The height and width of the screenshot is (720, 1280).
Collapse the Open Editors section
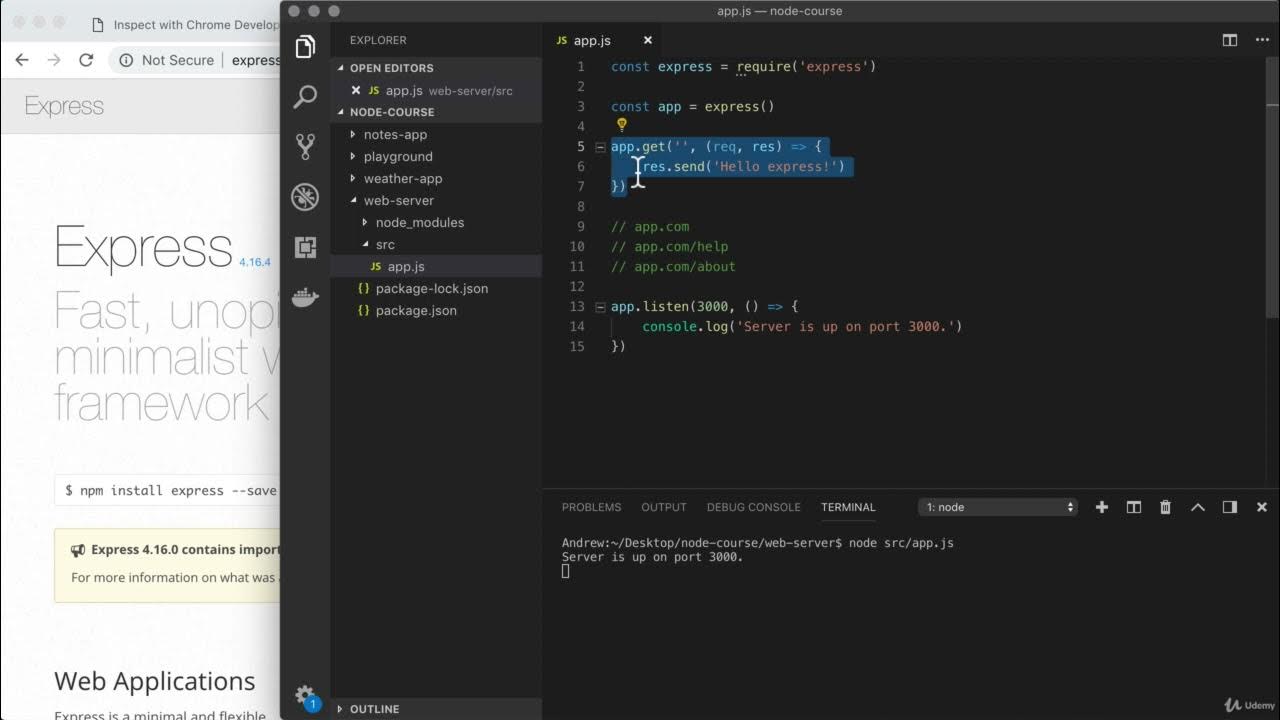[x=341, y=68]
